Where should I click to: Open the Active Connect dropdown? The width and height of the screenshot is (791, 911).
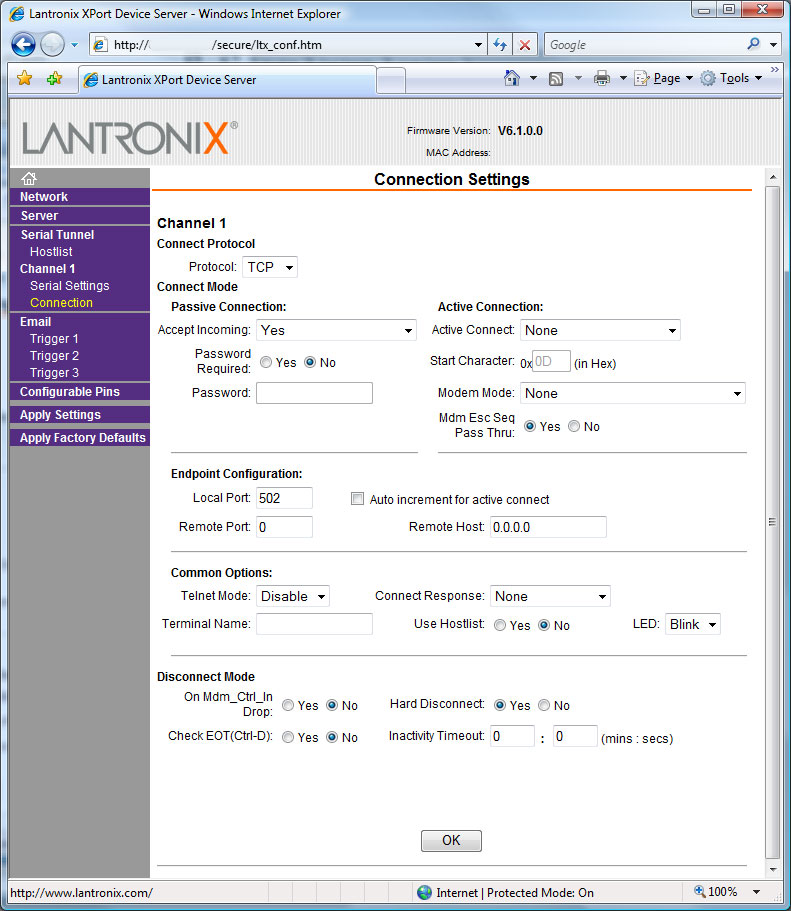[x=600, y=330]
